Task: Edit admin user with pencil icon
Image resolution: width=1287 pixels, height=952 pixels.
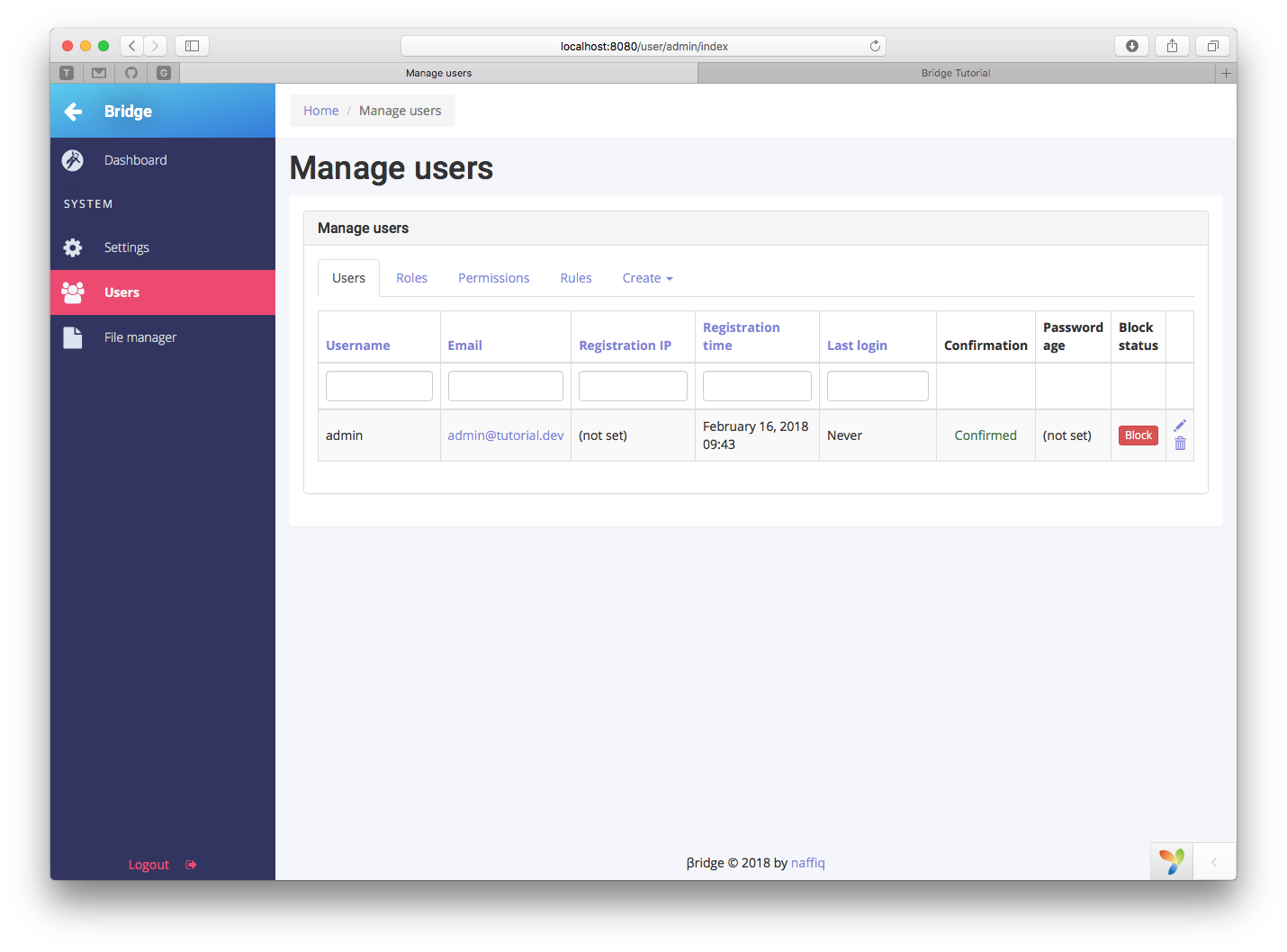Action: (x=1180, y=426)
